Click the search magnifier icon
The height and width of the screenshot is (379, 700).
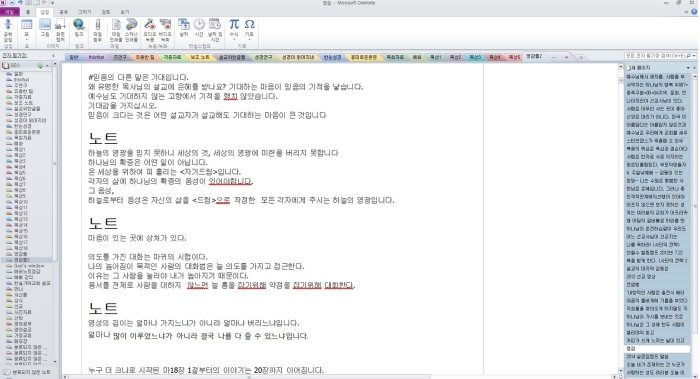point(689,56)
